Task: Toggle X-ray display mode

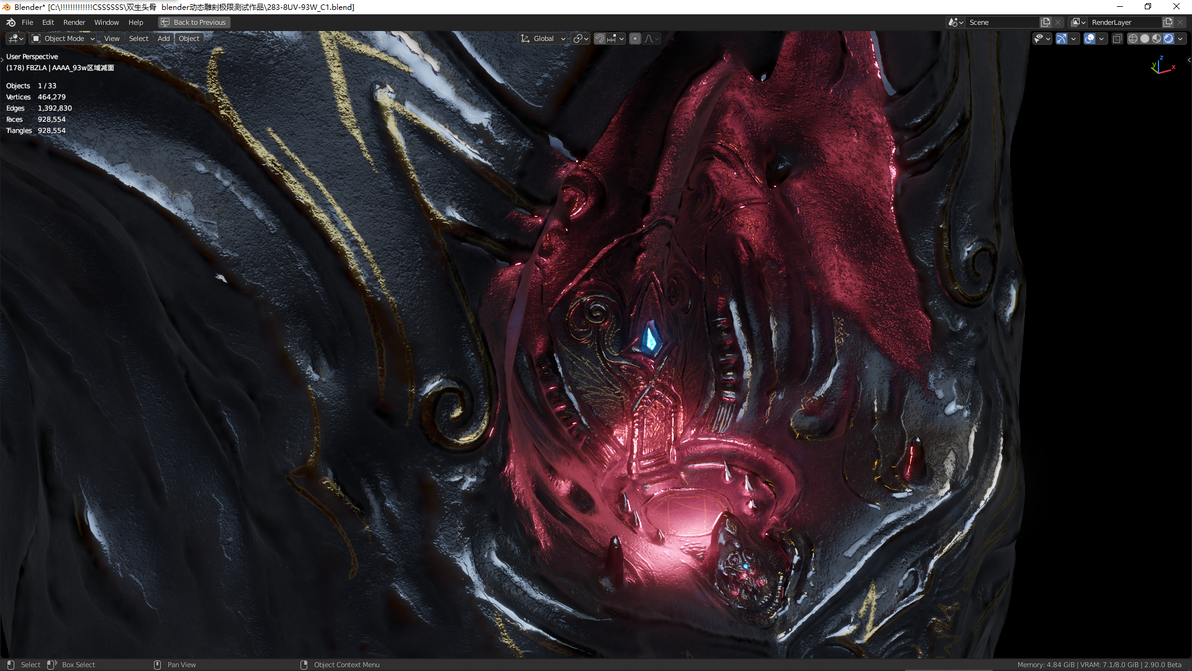Action: click(1117, 39)
